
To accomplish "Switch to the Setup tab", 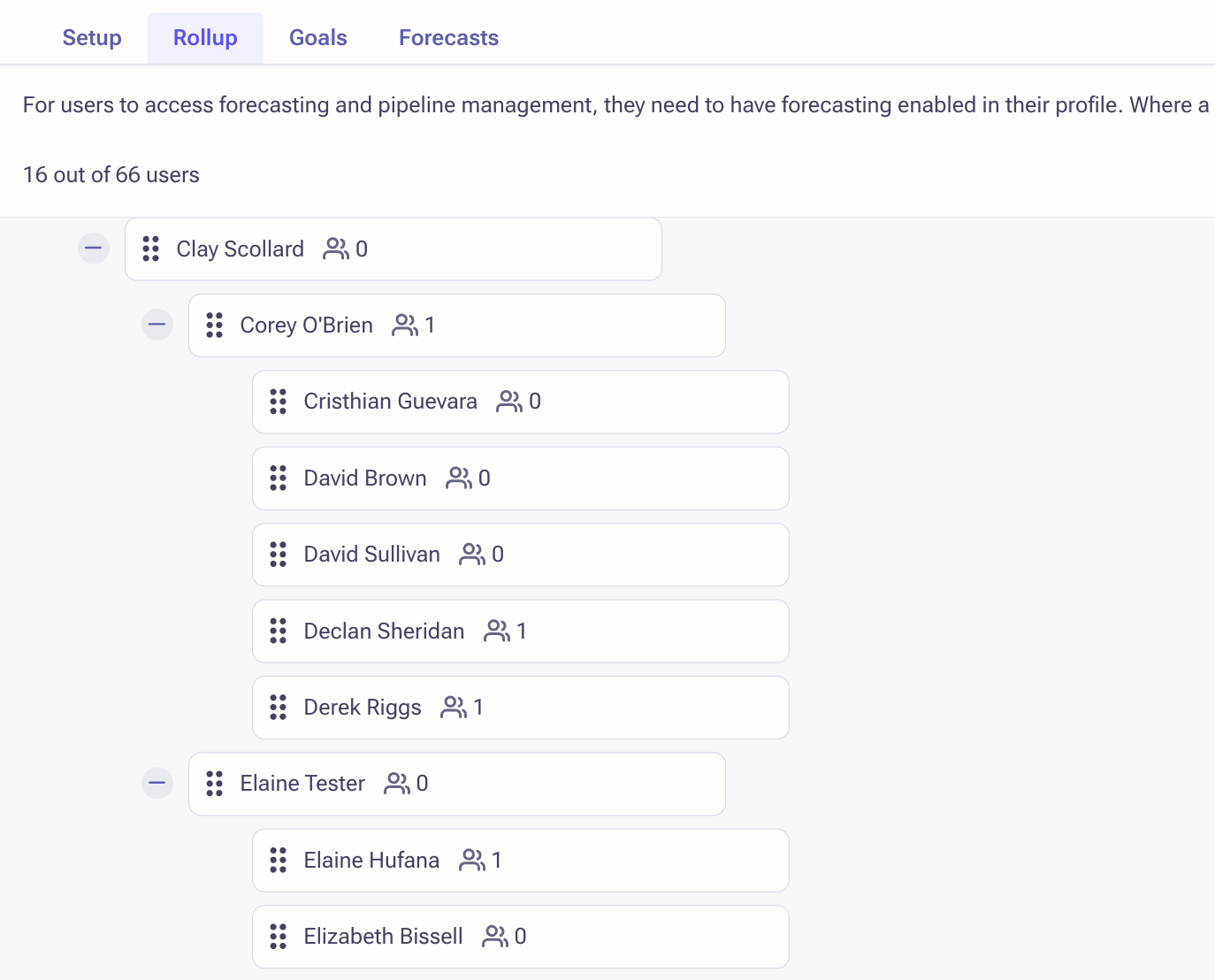I will 92,38.
